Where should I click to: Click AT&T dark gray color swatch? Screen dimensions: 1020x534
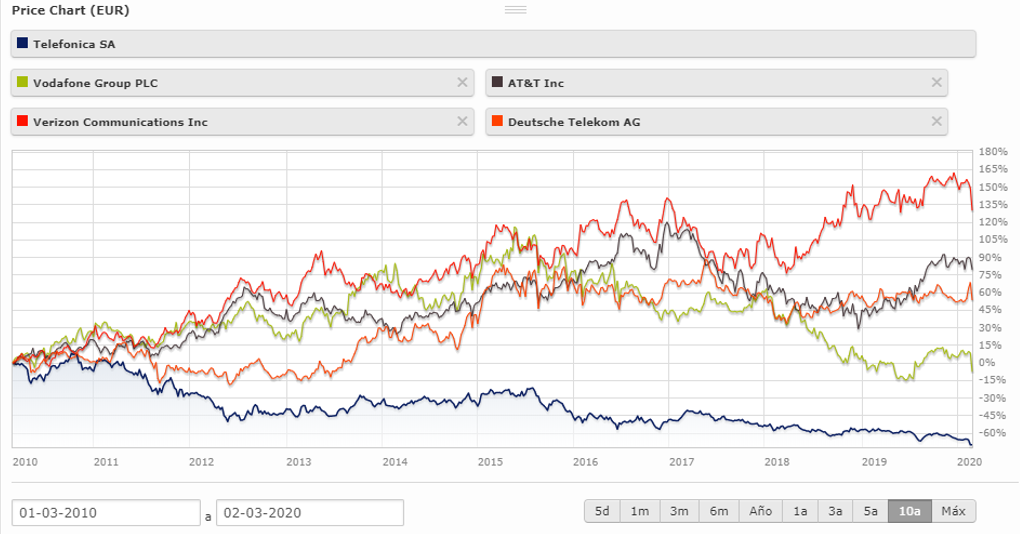click(x=497, y=83)
